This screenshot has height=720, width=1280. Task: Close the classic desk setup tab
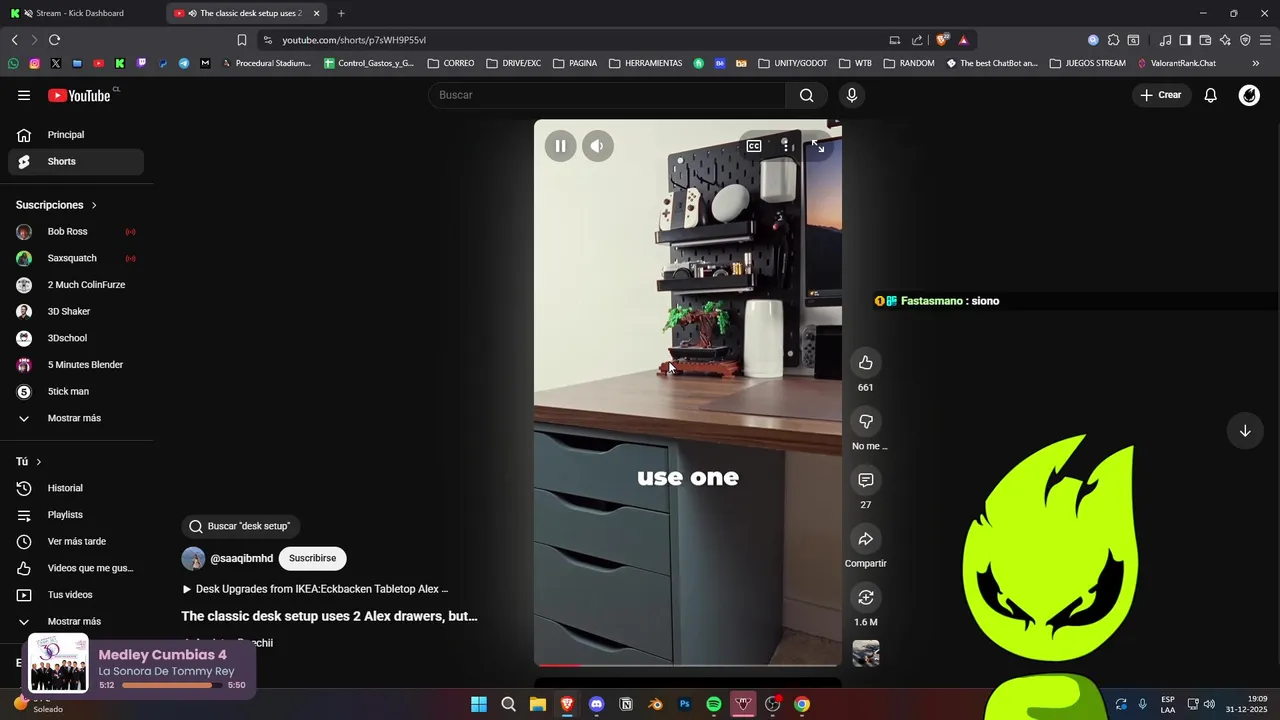click(317, 13)
